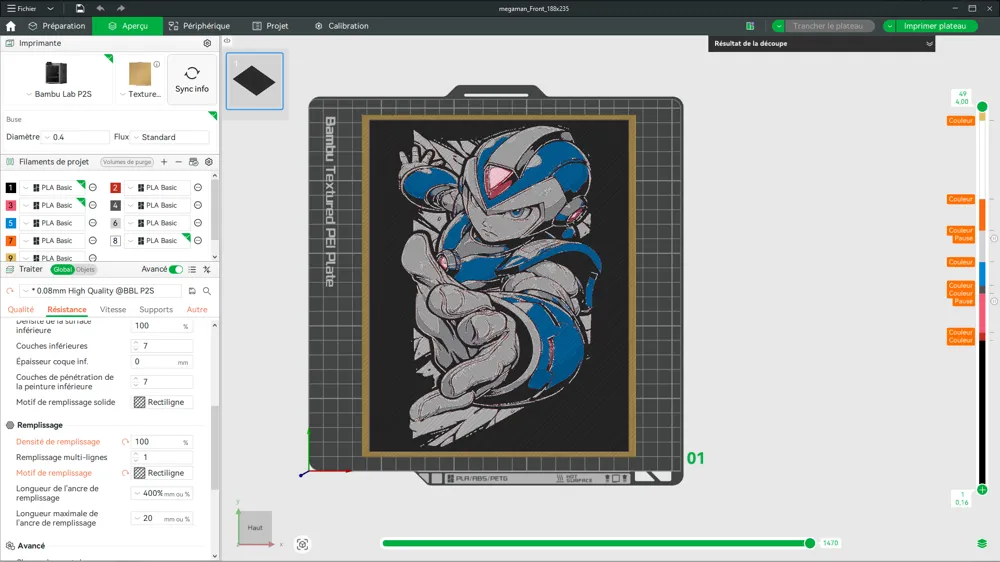Click the top layer slider handle
This screenshot has width=1000, height=562.
[982, 107]
